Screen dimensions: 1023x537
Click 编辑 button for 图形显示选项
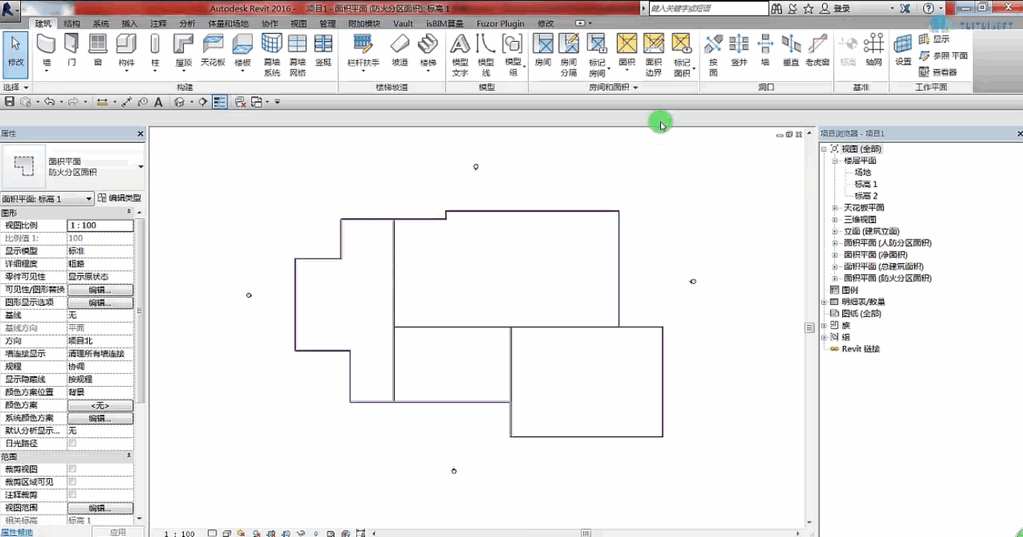click(x=100, y=303)
